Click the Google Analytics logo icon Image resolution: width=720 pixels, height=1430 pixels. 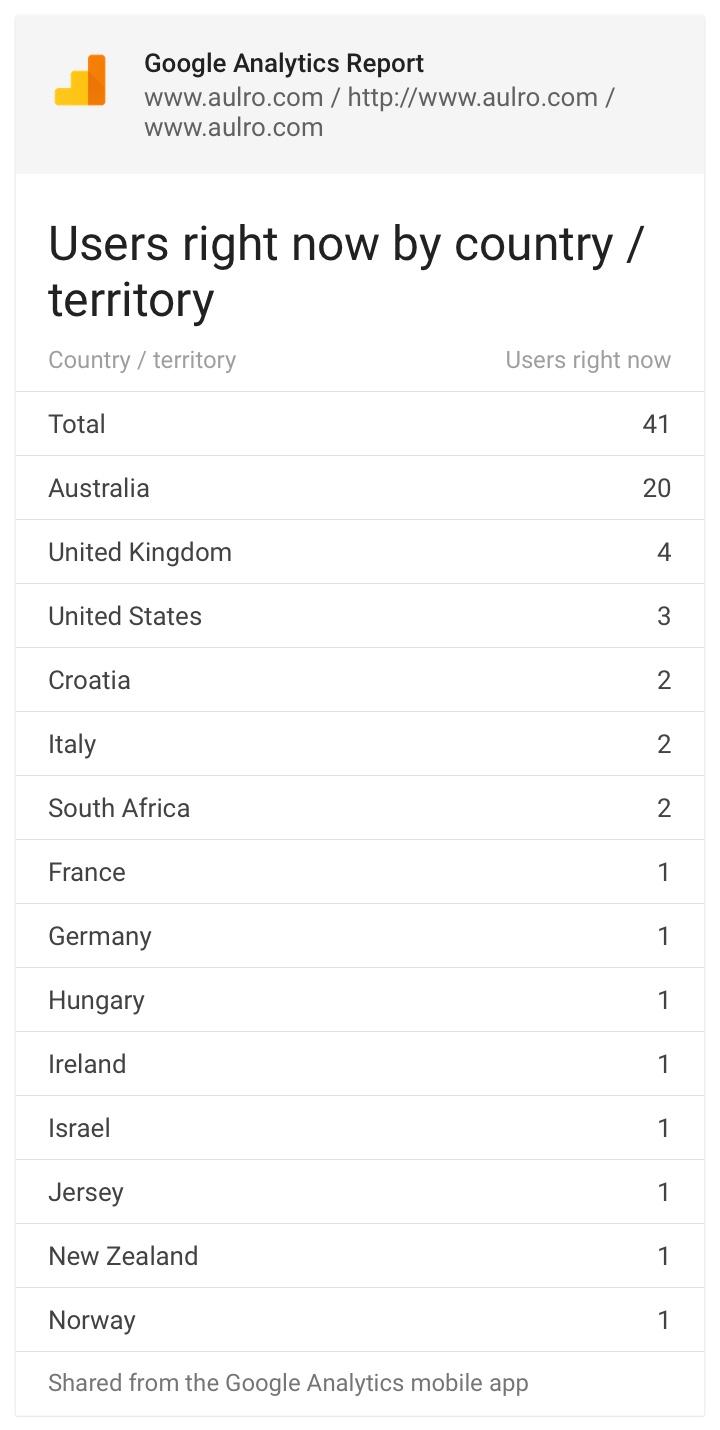tap(80, 81)
